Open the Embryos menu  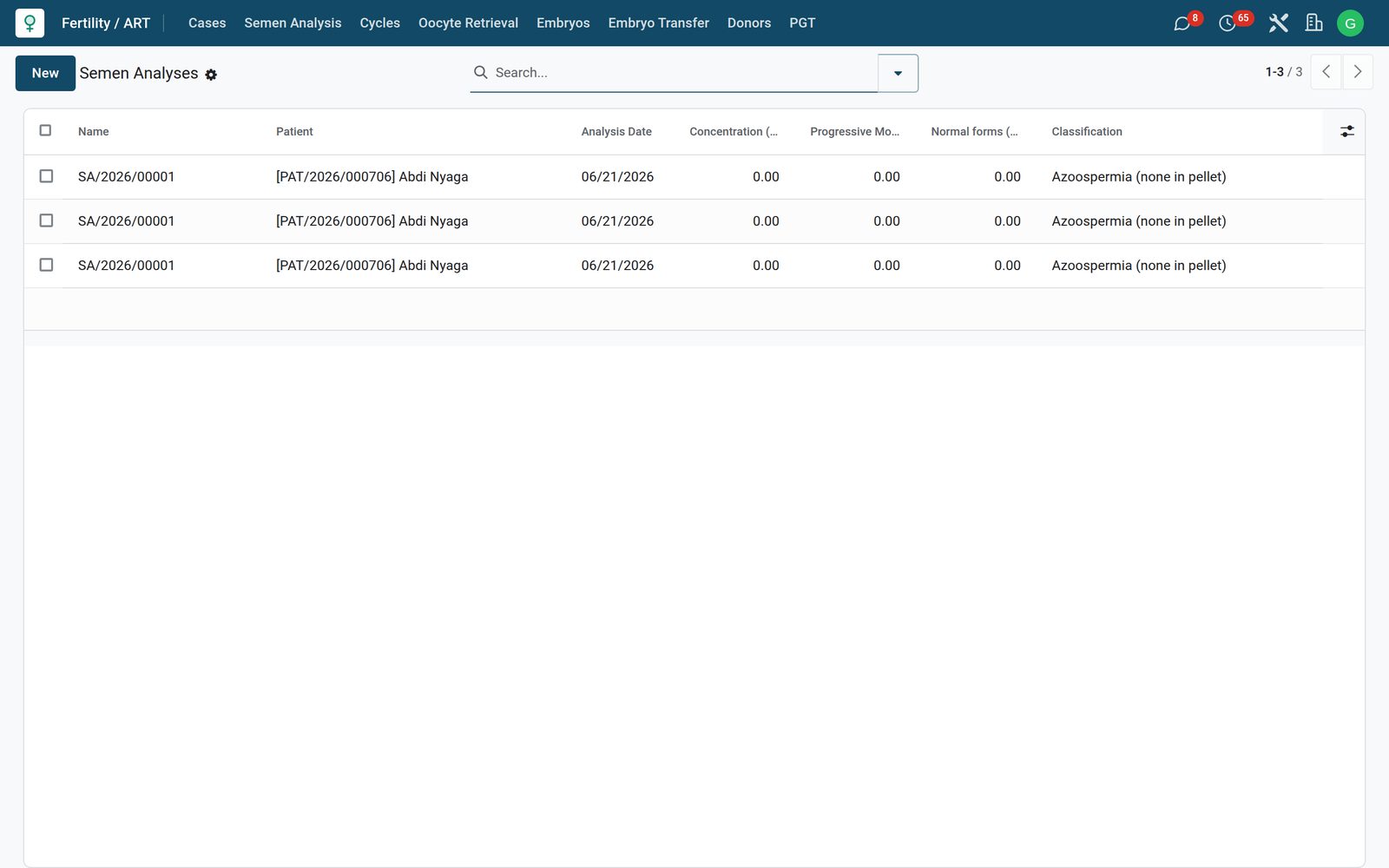point(563,23)
